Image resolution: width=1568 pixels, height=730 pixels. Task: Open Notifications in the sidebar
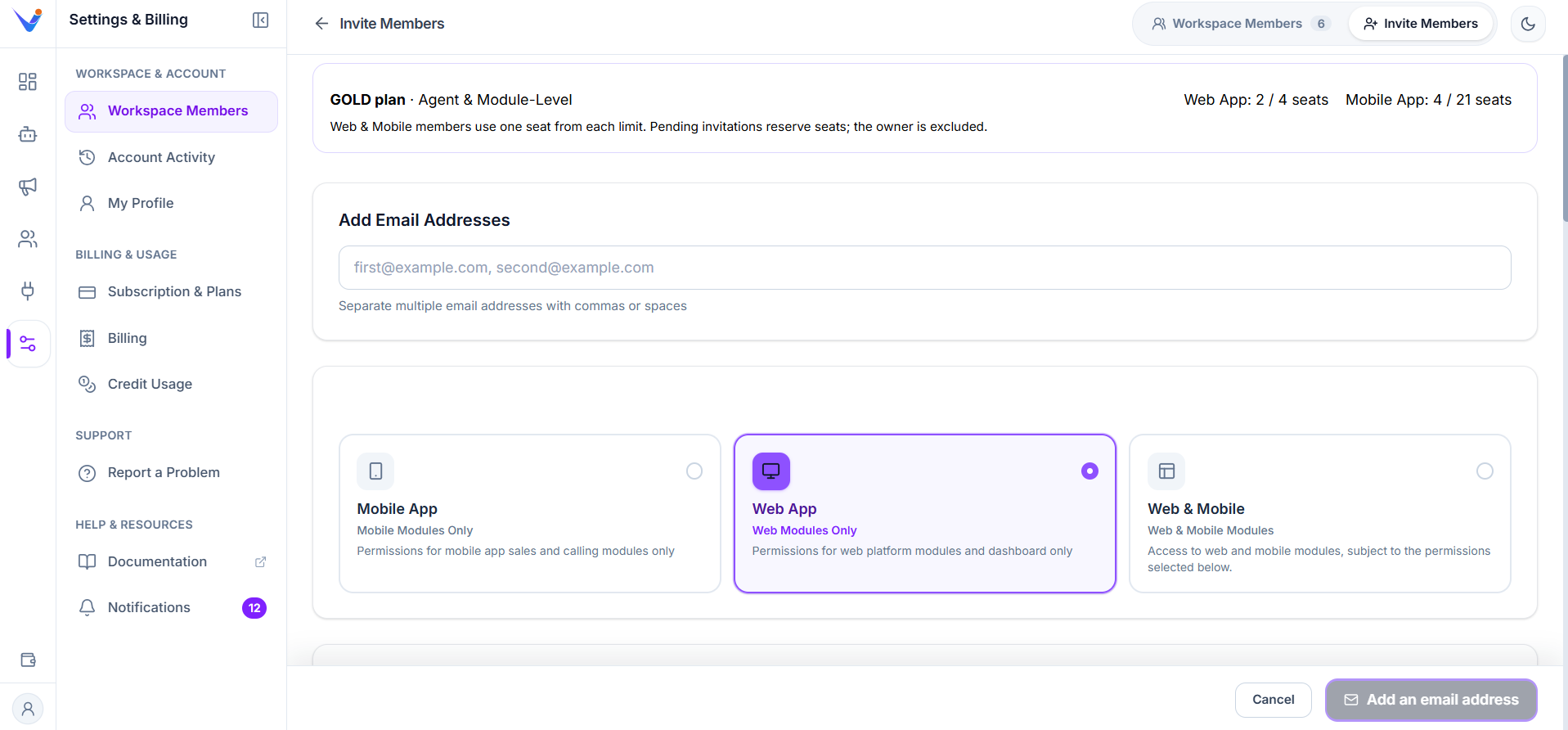click(x=171, y=608)
